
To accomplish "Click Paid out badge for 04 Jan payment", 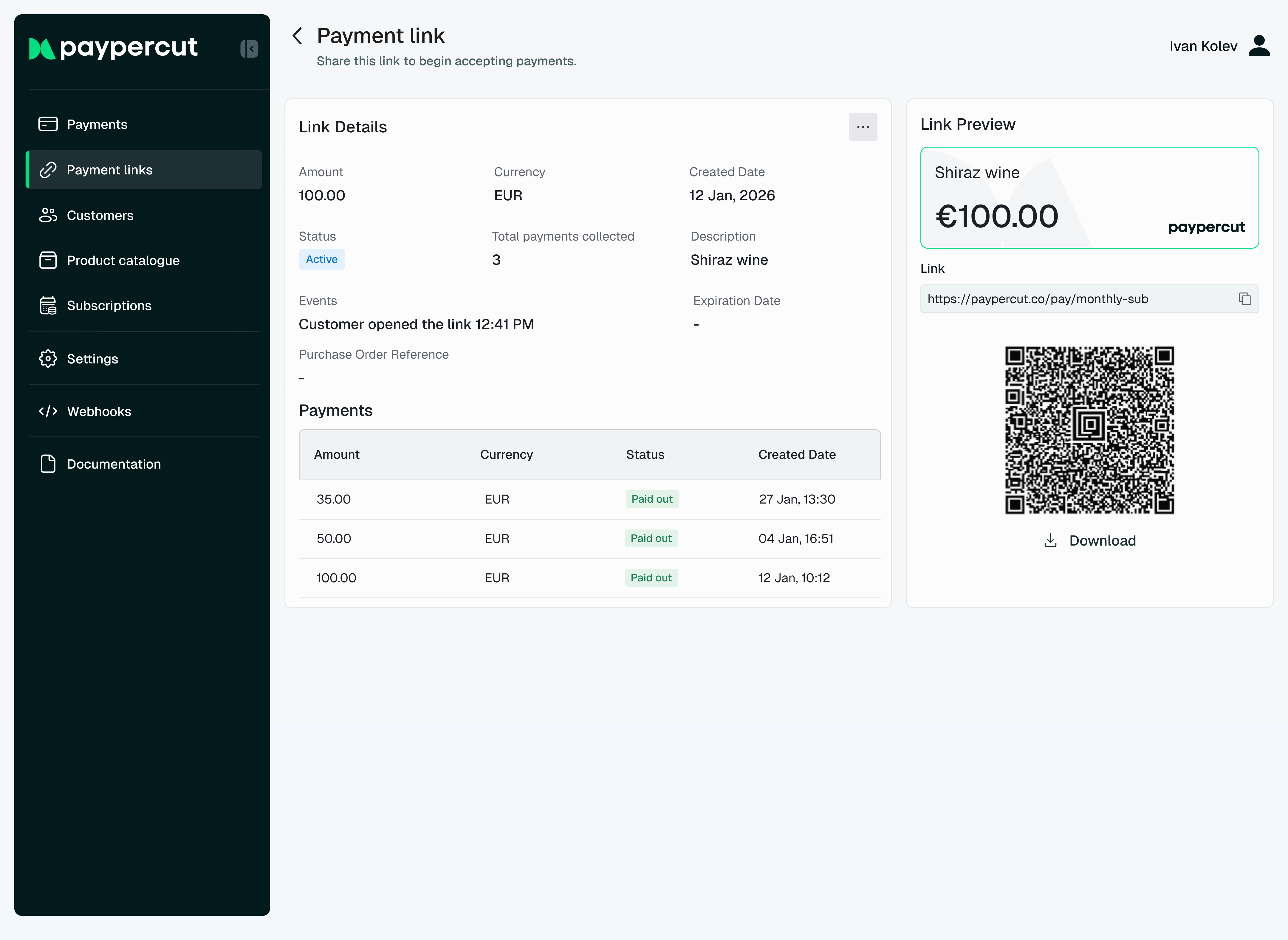I will [651, 538].
